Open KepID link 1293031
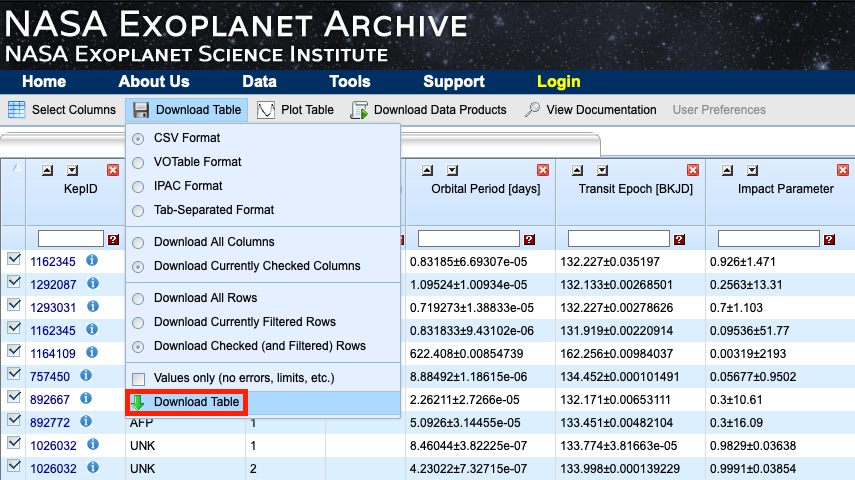The width and height of the screenshot is (855, 480). [53, 308]
